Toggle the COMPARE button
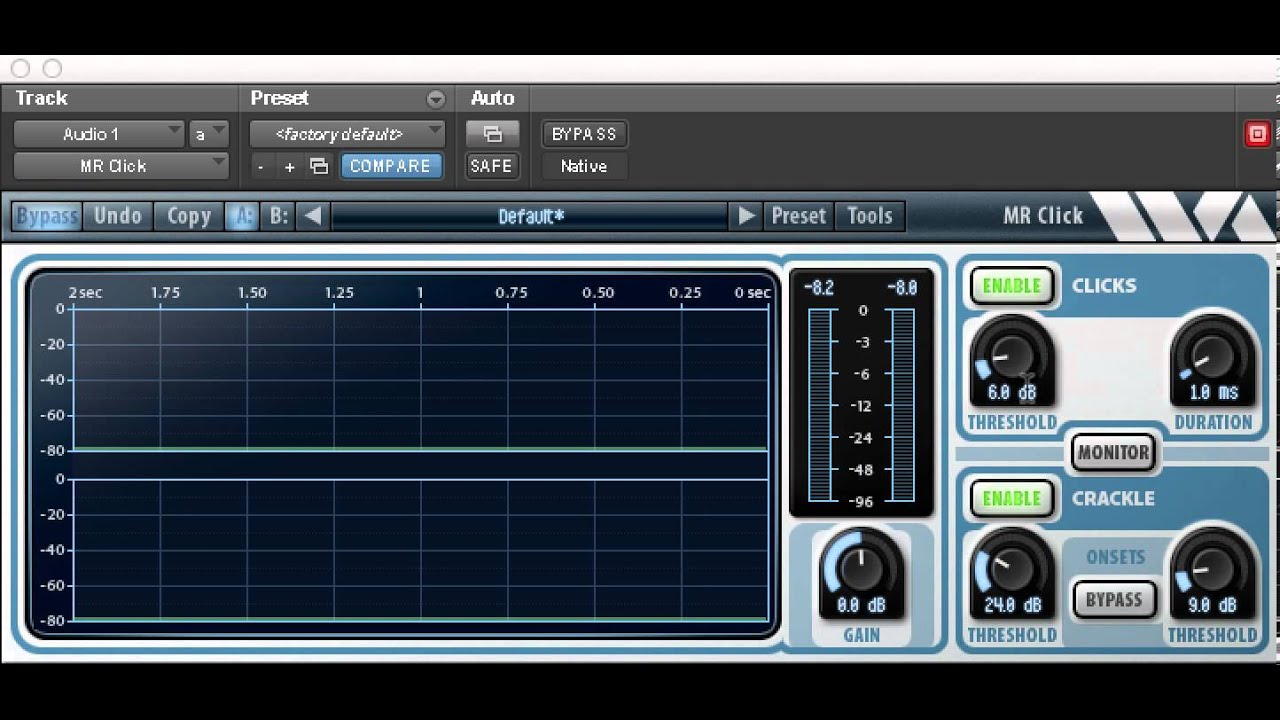 390,166
